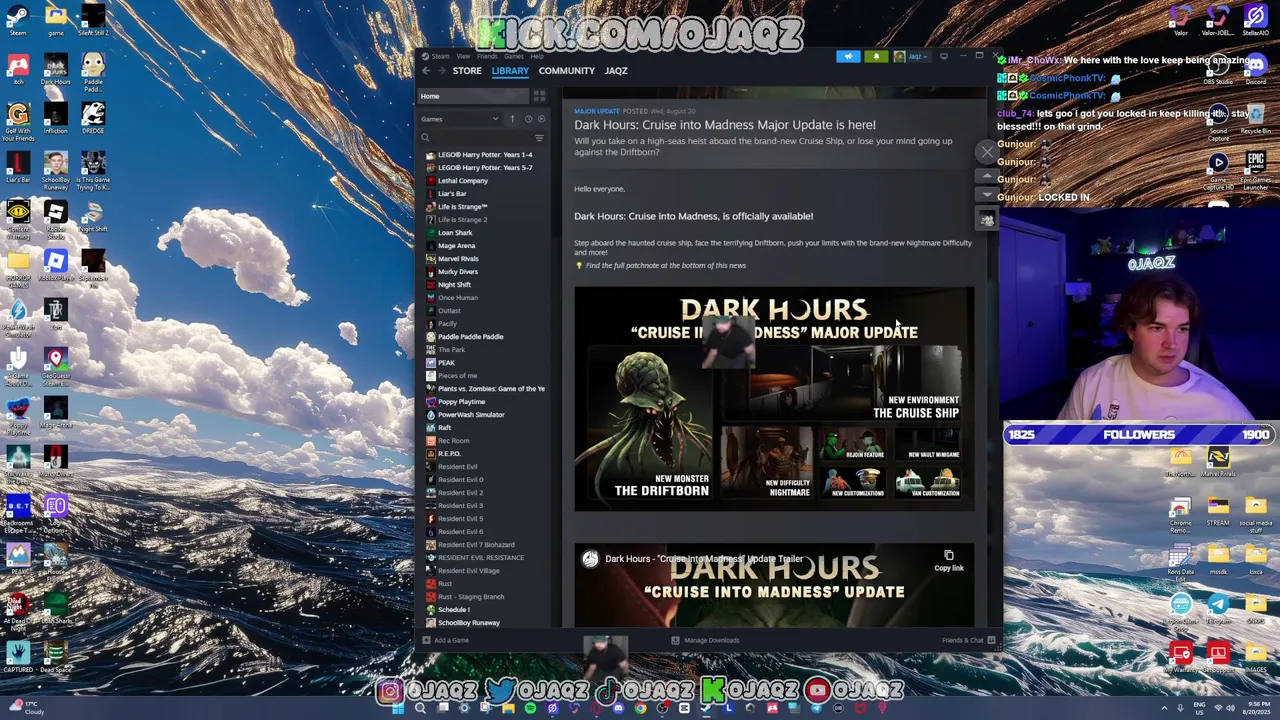Open Spotify from the taskbar
Viewport: 1280px width, 720px height.
click(x=530, y=708)
